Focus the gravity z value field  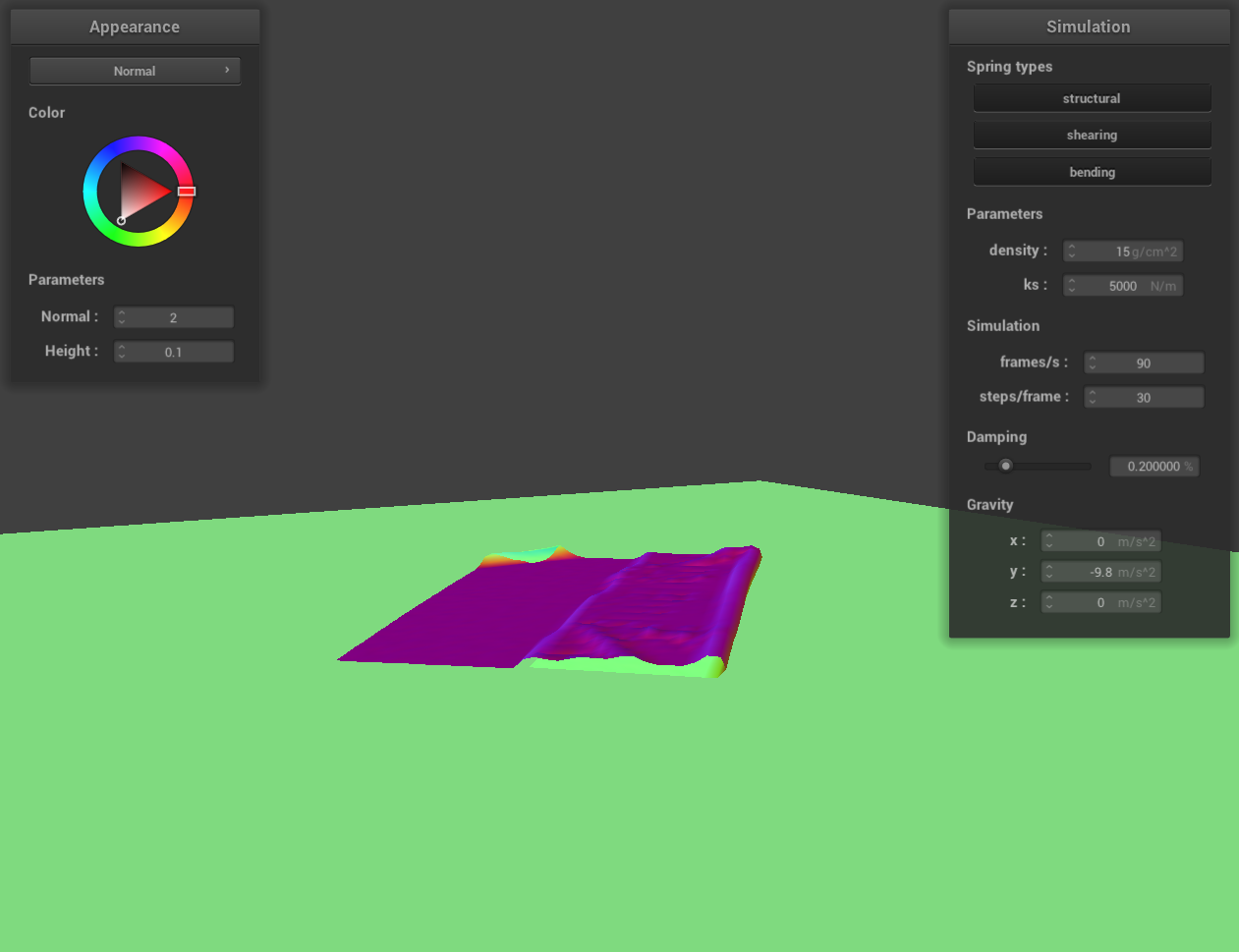[x=1105, y=602]
